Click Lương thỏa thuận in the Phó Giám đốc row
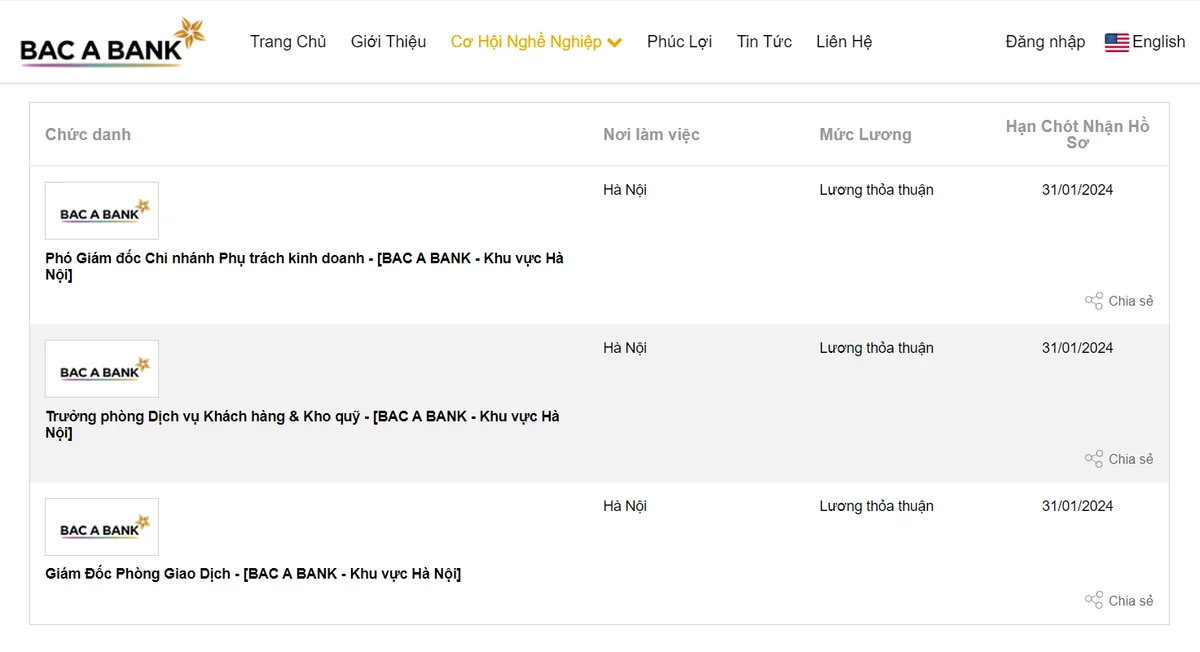Image resolution: width=1200 pixels, height=652 pixels. tap(876, 190)
